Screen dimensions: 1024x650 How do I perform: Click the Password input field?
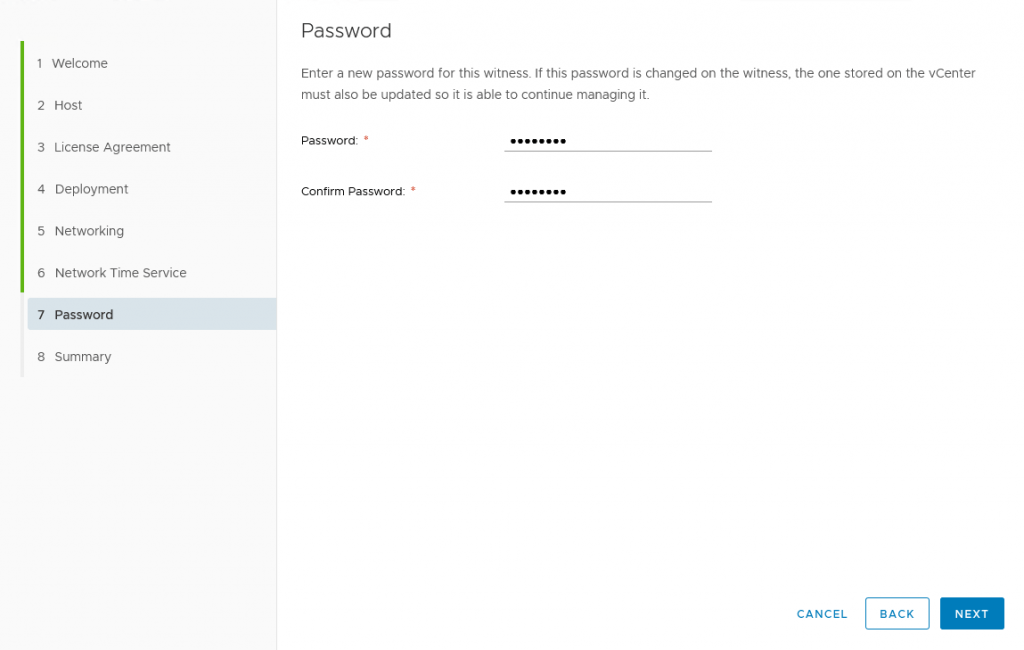coord(607,141)
